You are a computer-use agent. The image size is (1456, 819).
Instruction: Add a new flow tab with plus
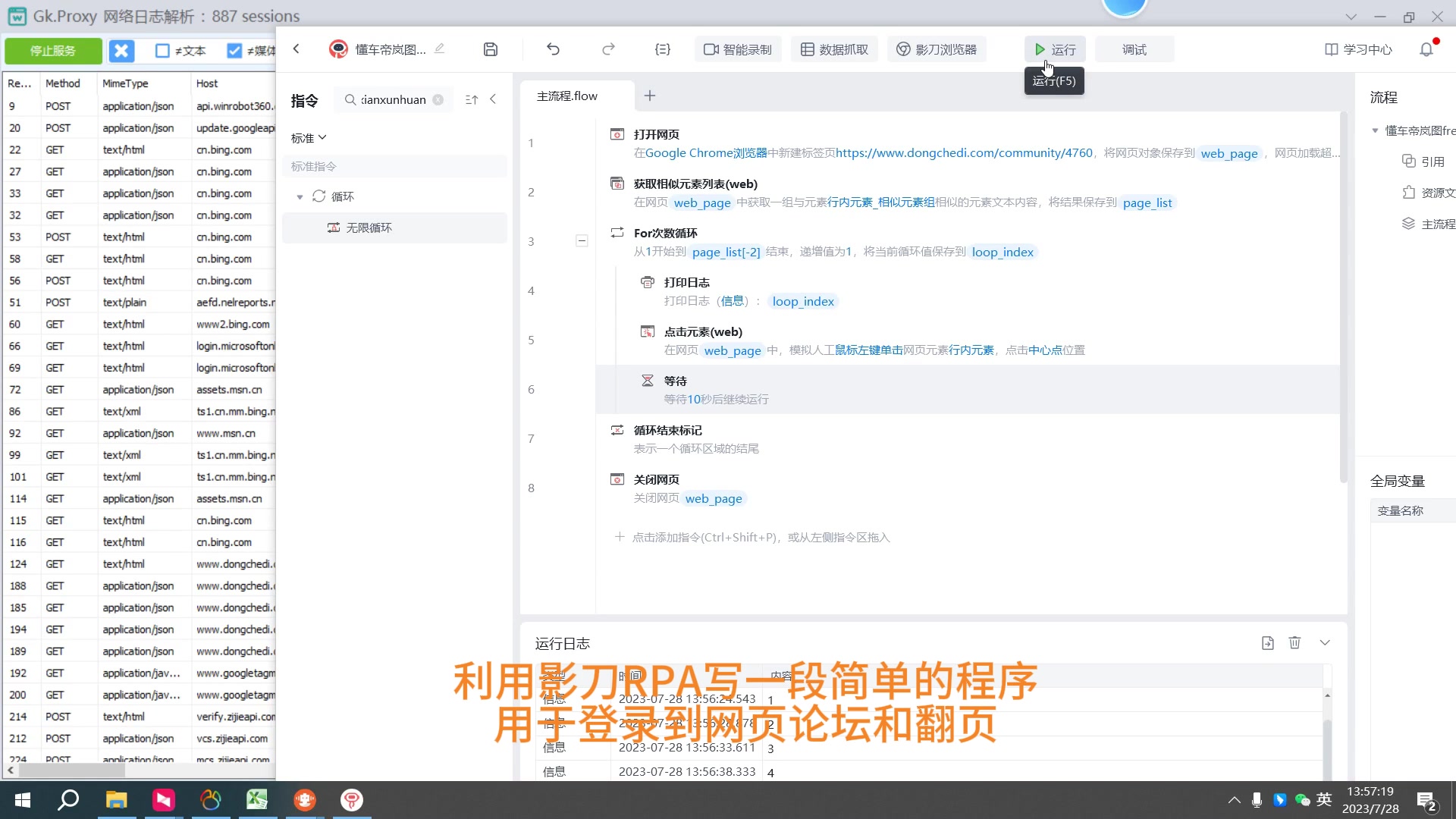pyautogui.click(x=650, y=96)
